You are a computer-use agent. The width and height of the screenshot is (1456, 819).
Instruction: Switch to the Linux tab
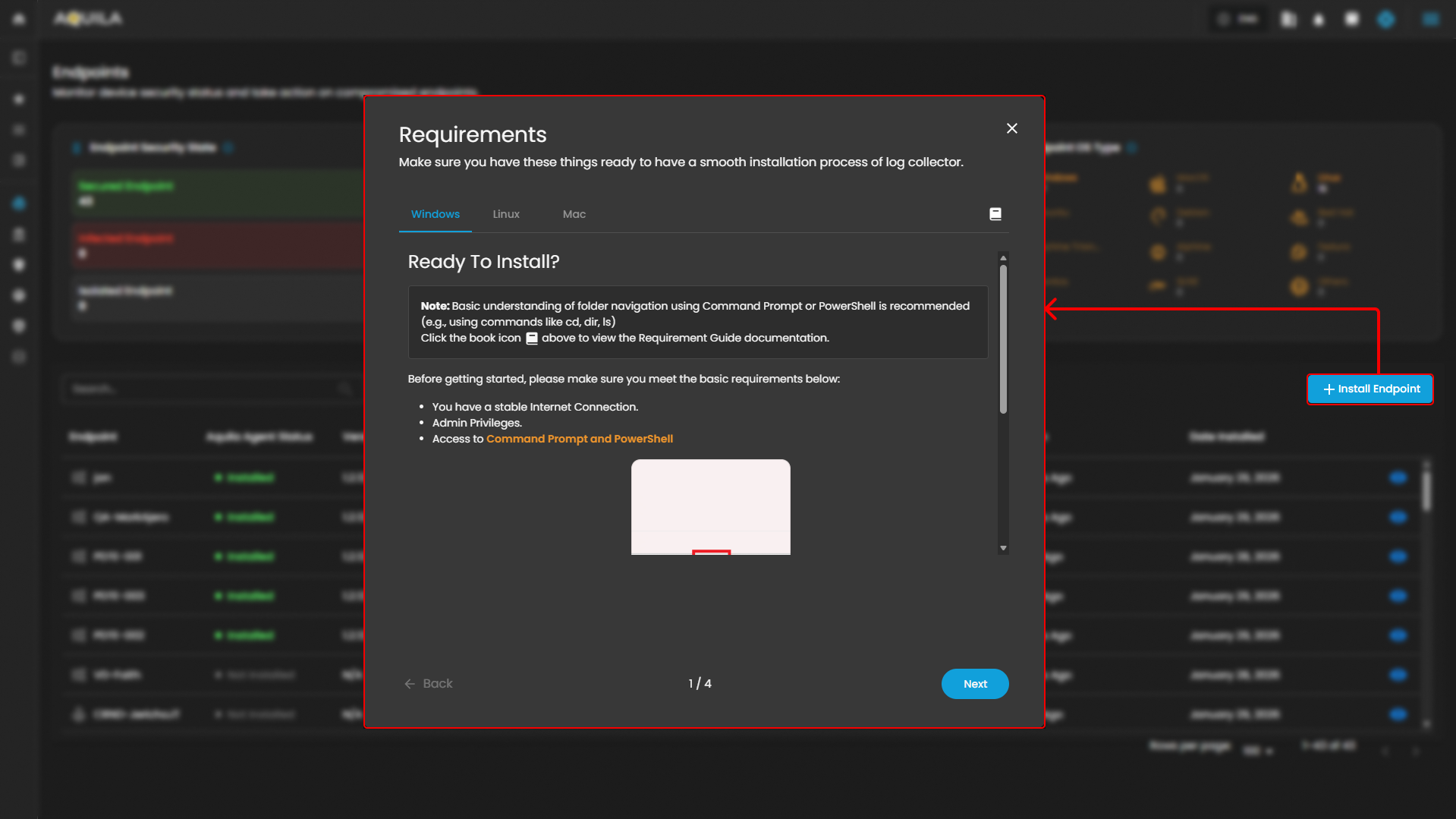coord(506,214)
